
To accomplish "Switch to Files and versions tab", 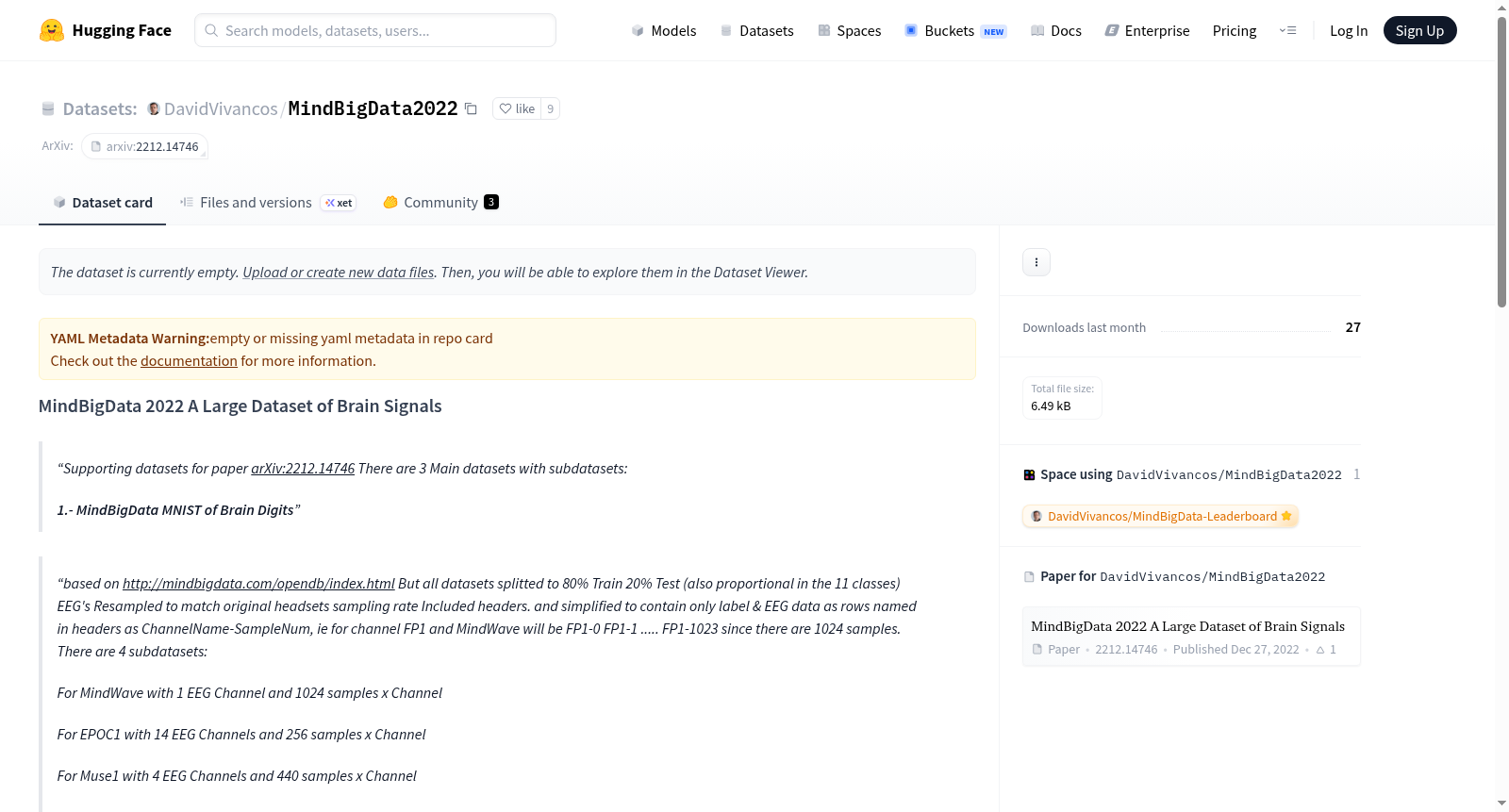I will 268,203.
